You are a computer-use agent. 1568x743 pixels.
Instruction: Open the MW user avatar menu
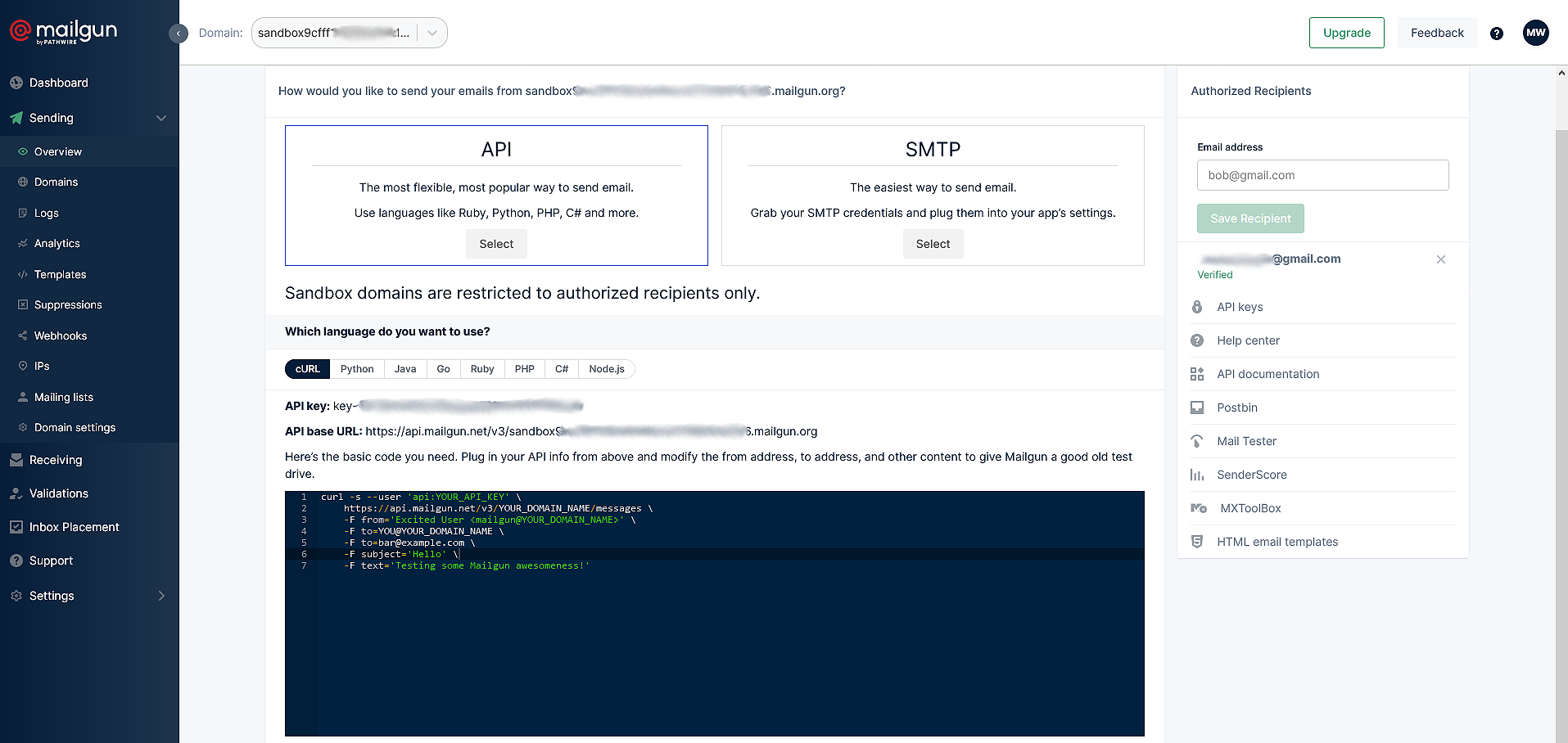1535,33
